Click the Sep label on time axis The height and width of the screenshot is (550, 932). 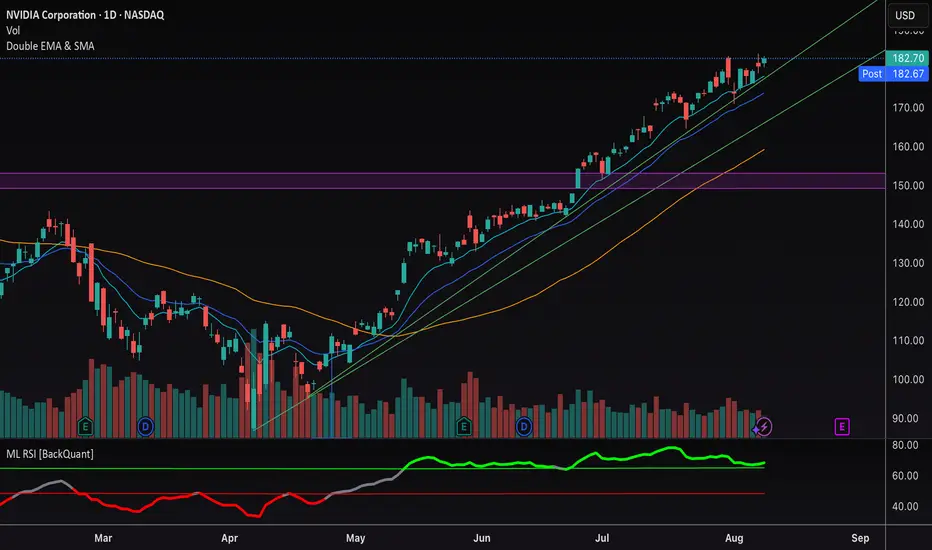click(x=860, y=538)
